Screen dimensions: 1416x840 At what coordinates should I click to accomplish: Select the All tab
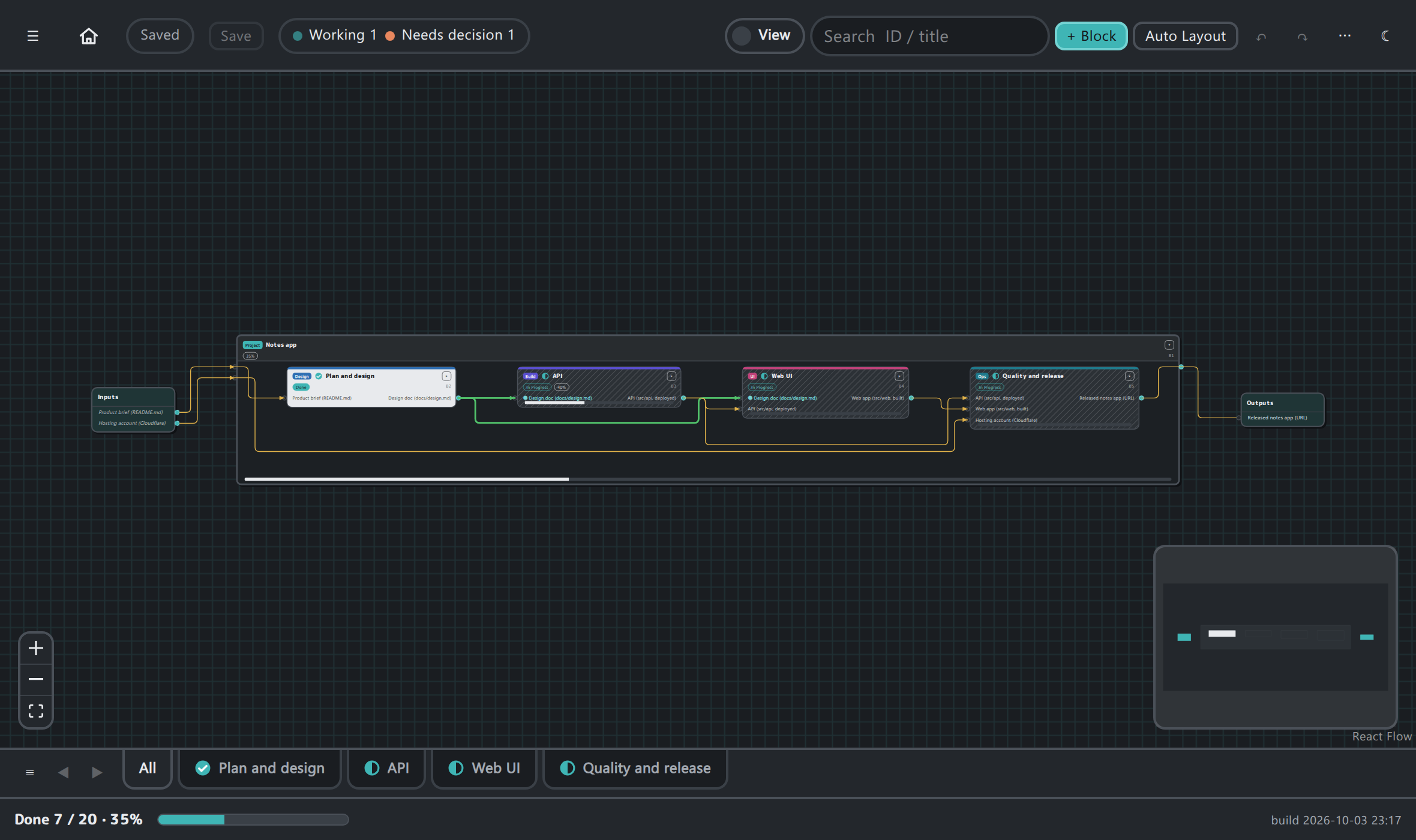[148, 769]
